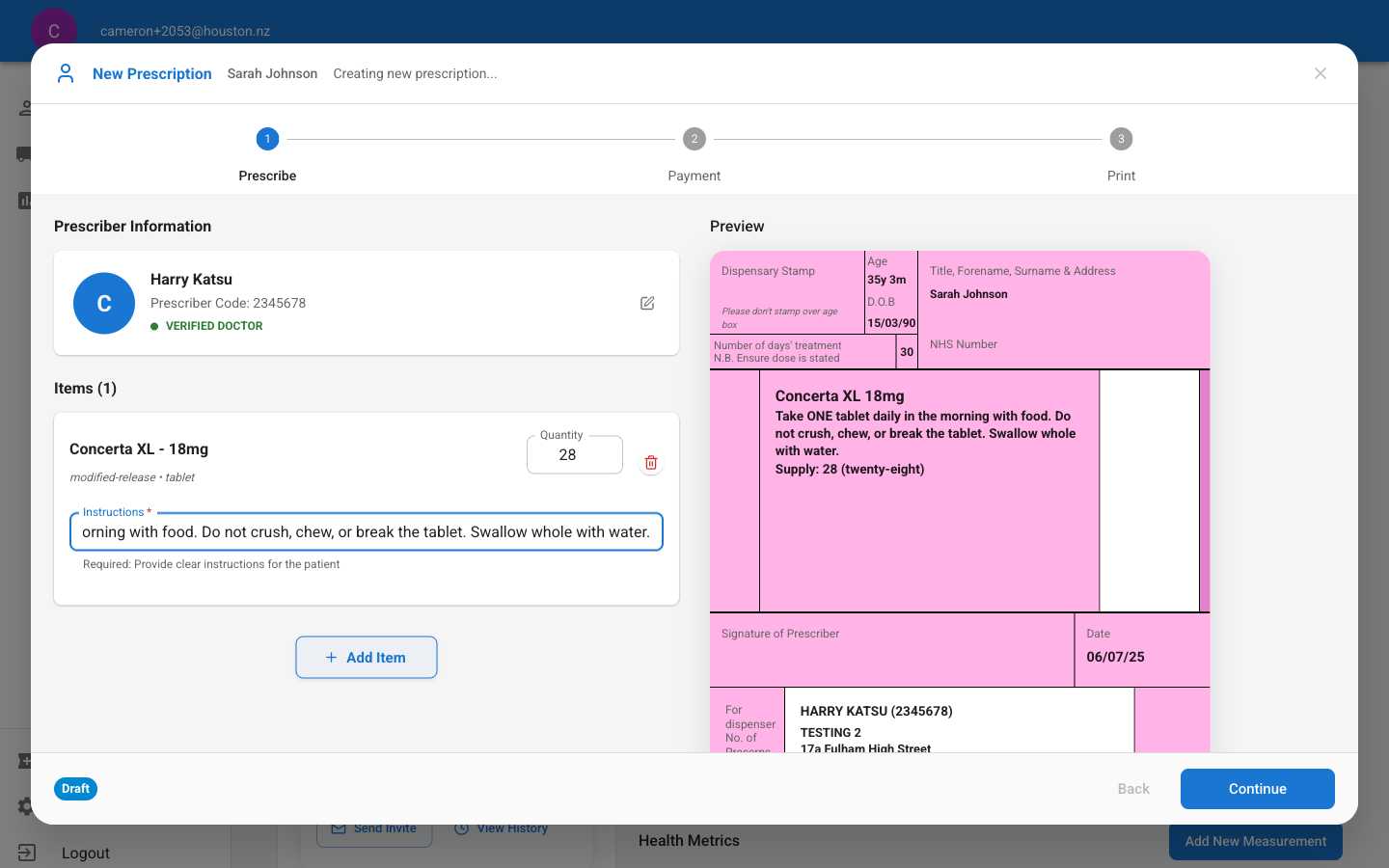Click the Harry Katsu prescriber name
This screenshot has height=868, width=1389.
[191, 279]
